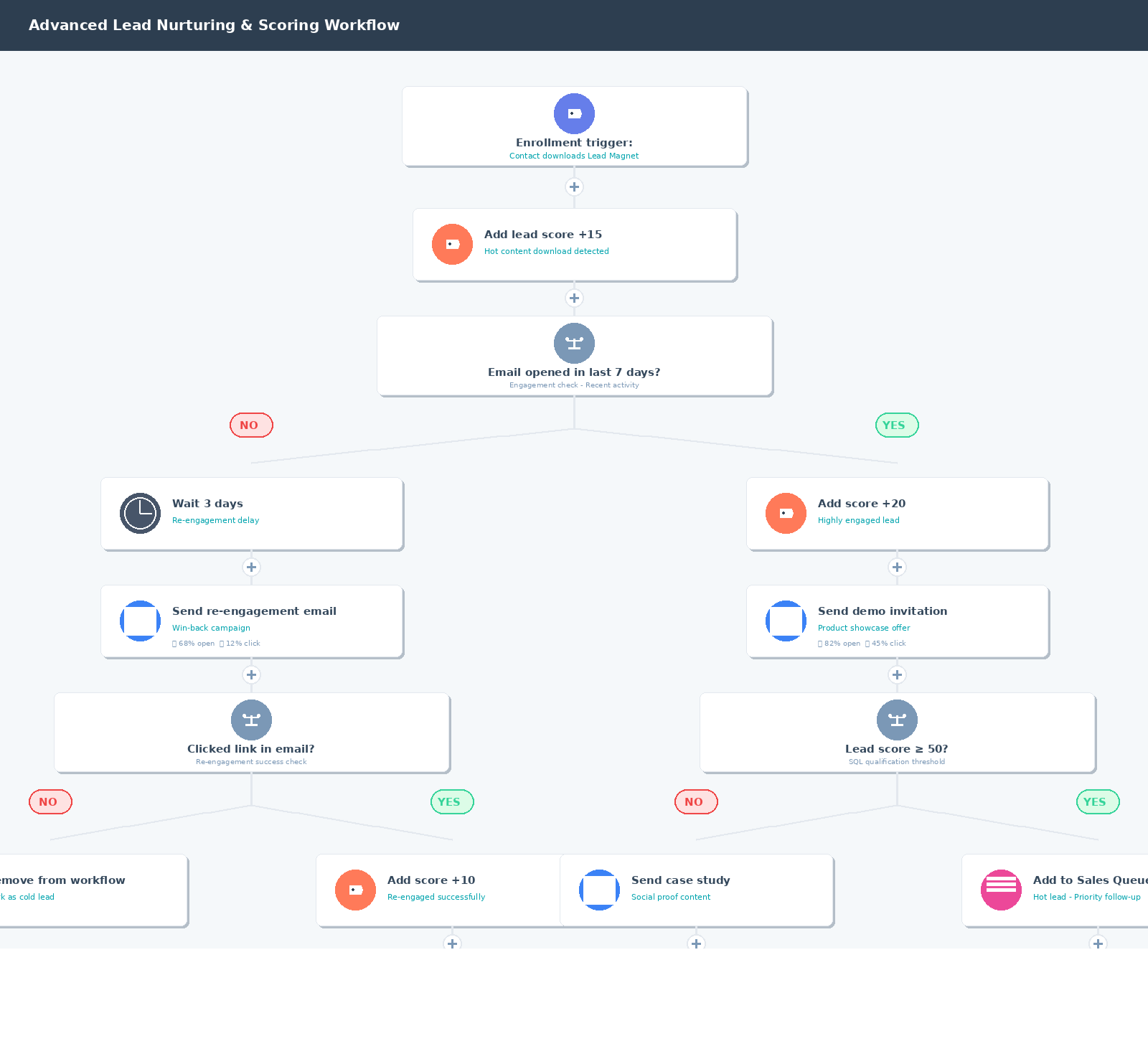The height and width of the screenshot is (1054, 1148).
Task: Click the orange Add lead score +15 icon
Action: [452, 244]
